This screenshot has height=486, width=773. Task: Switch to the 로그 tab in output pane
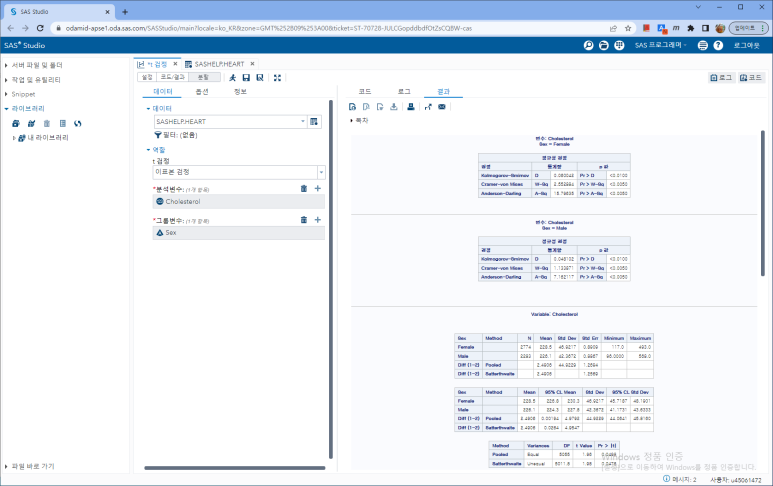click(x=404, y=92)
